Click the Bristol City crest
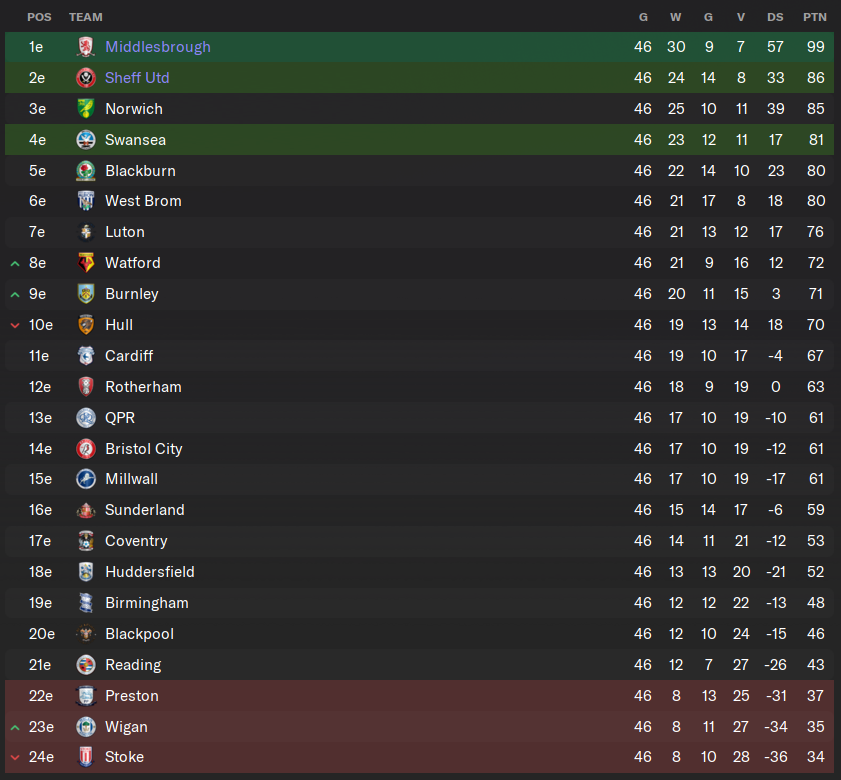This screenshot has height=780, width=841. pos(86,449)
